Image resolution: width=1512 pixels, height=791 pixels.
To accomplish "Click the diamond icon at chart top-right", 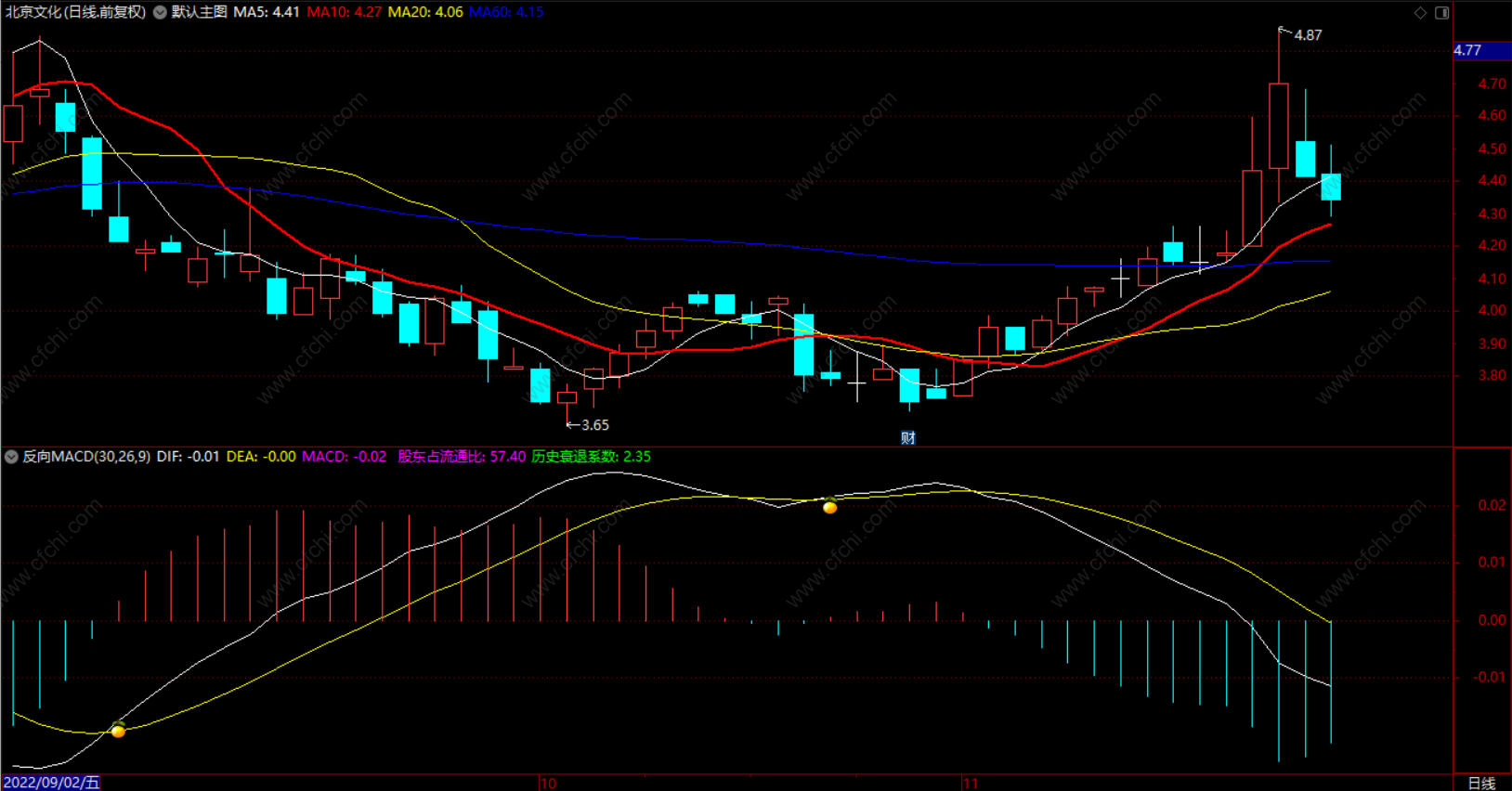I will [x=1420, y=12].
